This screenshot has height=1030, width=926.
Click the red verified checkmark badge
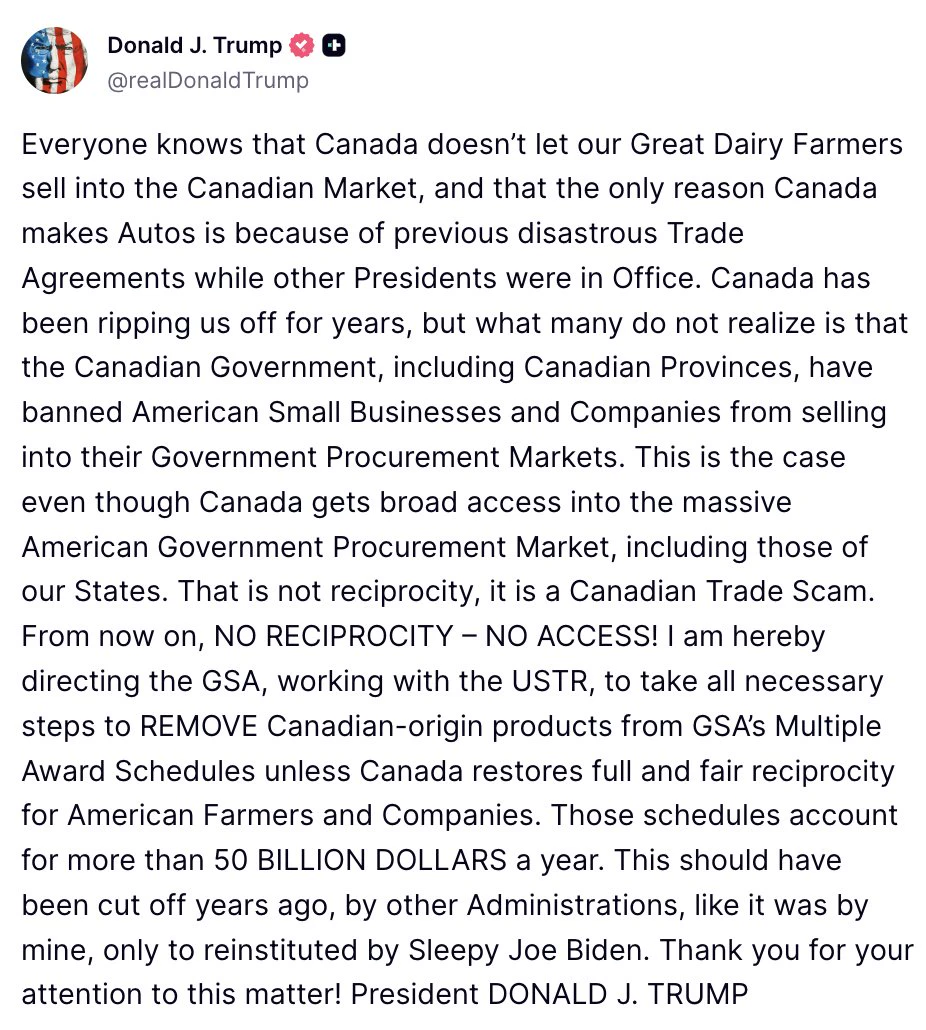301,45
